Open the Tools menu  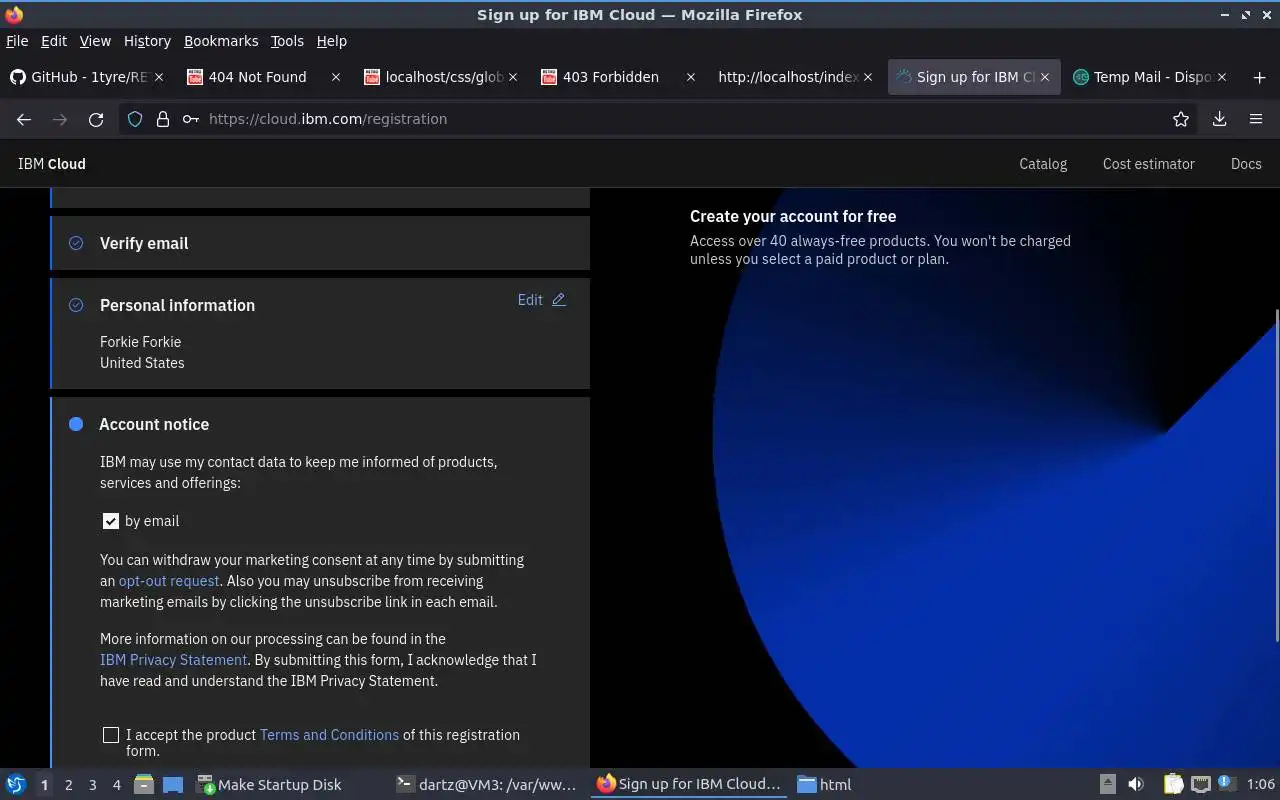pos(287,41)
